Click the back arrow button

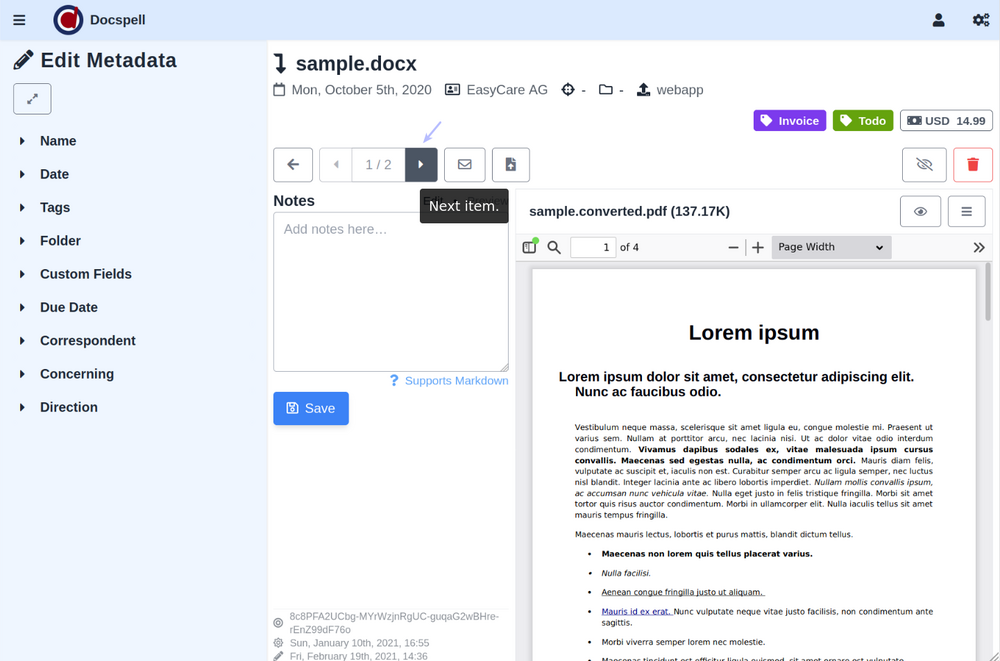(293, 165)
